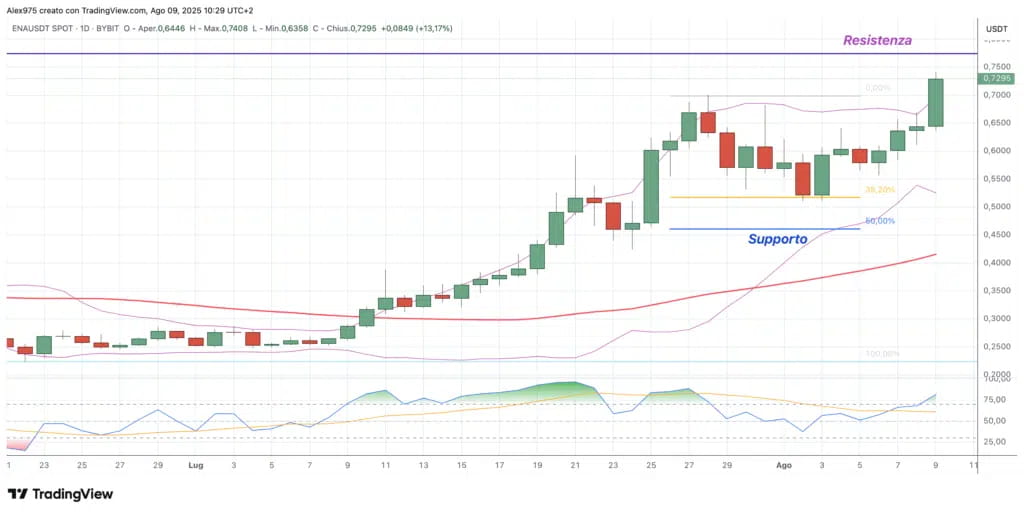Click the TradingView logo icon
The image size is (1024, 514).
18,494
